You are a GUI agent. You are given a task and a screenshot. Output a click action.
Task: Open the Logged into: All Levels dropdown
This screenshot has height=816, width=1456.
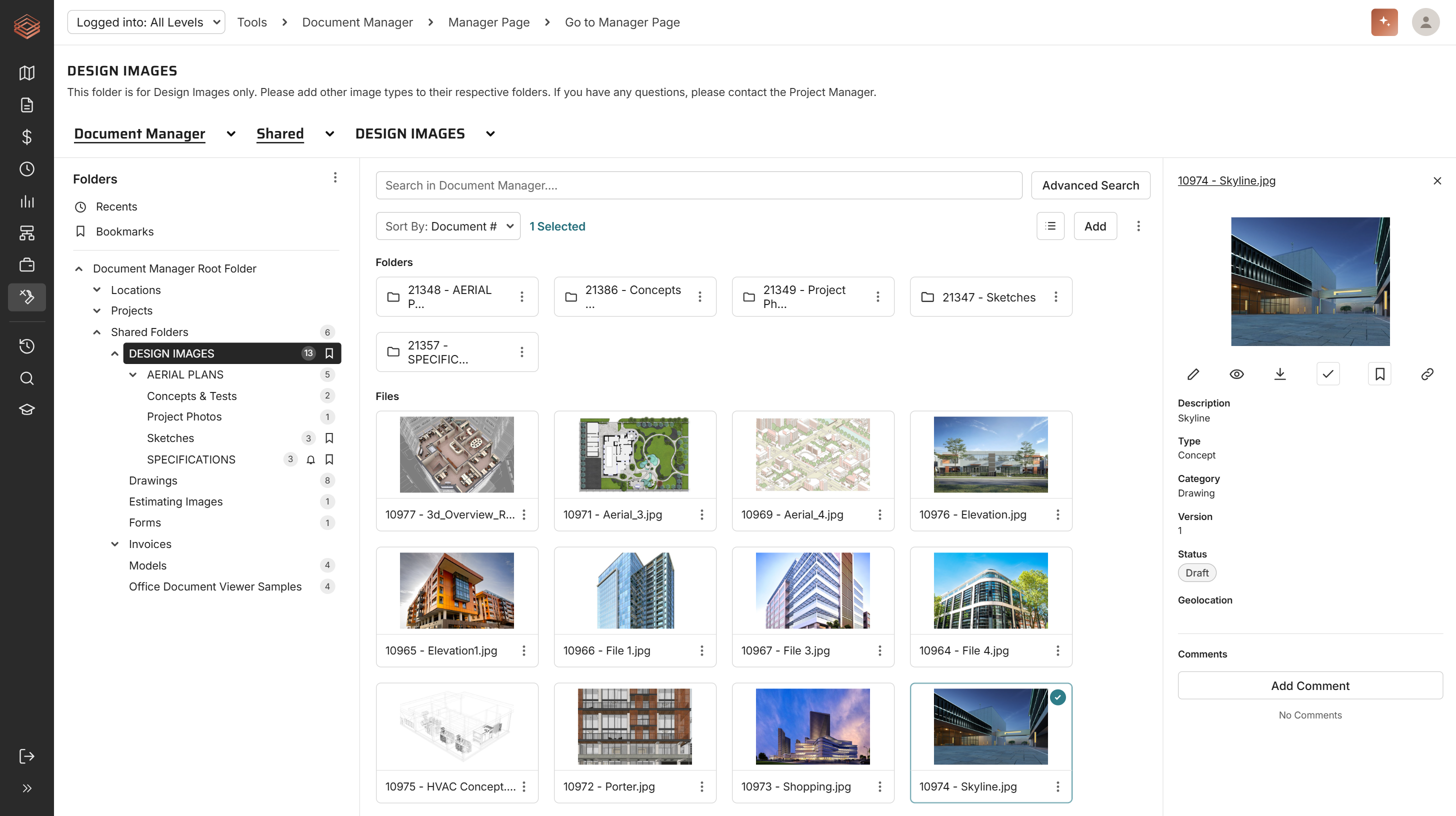pyautogui.click(x=146, y=22)
